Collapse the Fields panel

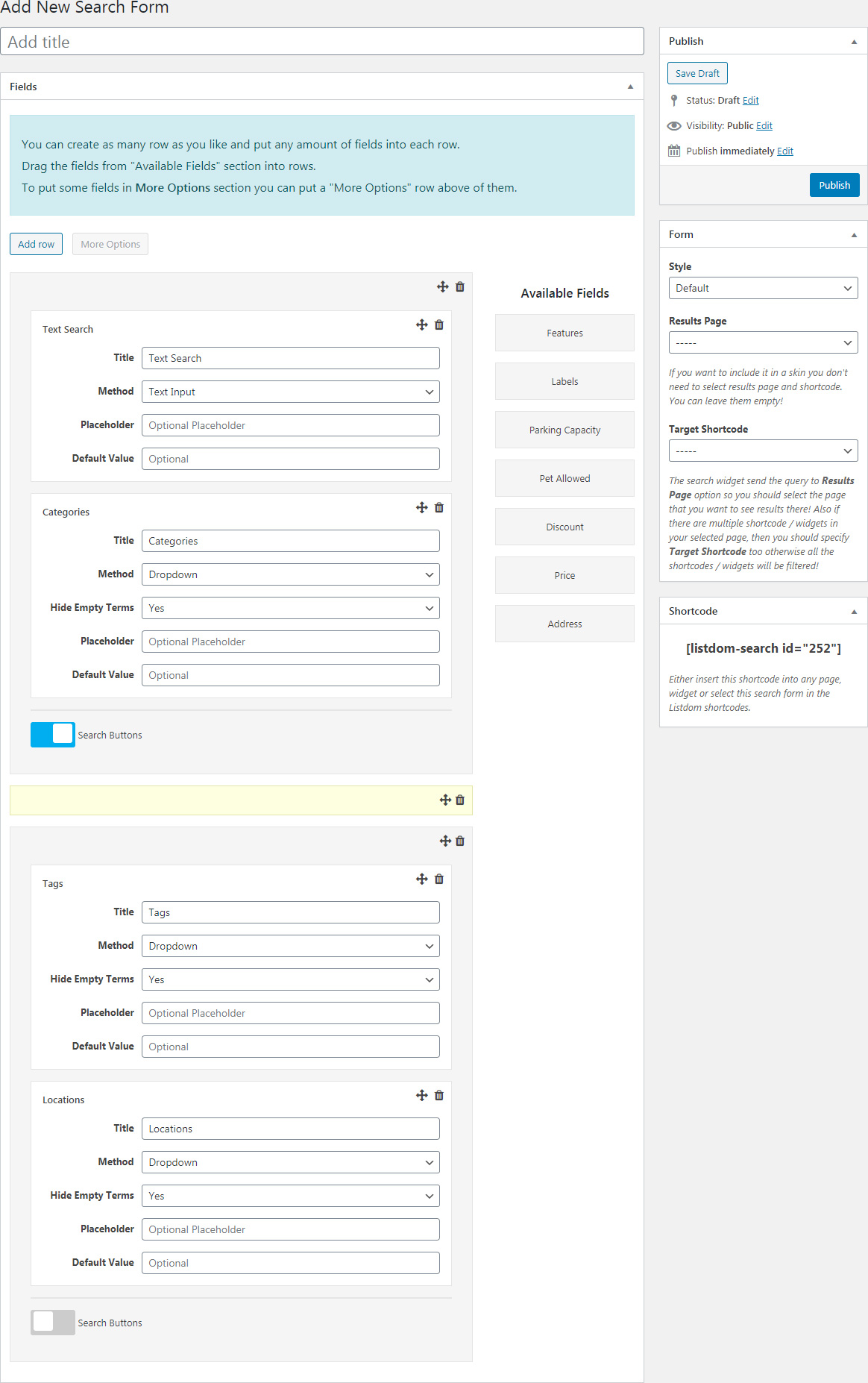[x=631, y=87]
